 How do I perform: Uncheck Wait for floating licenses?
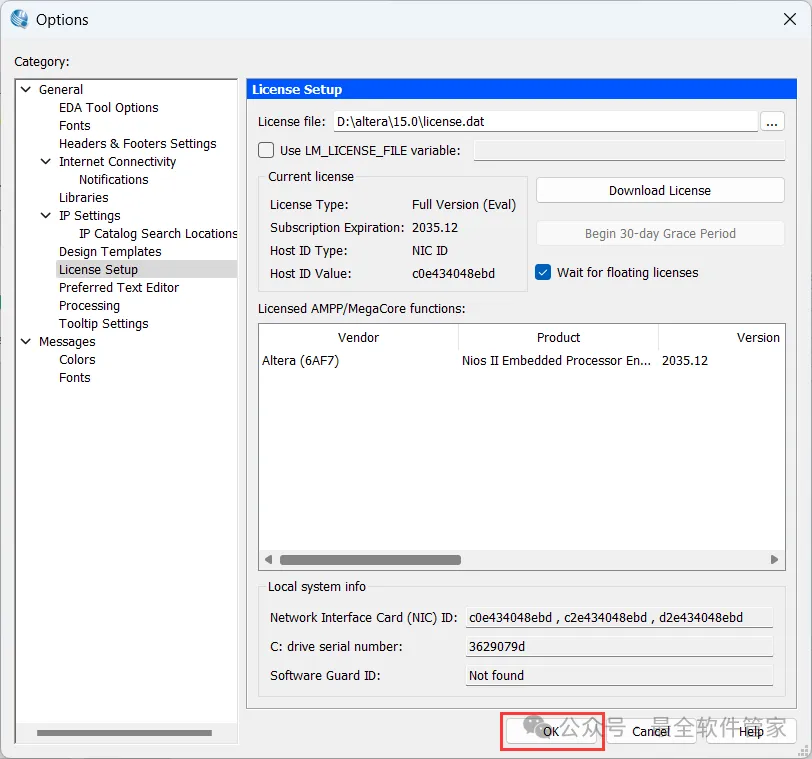point(543,272)
